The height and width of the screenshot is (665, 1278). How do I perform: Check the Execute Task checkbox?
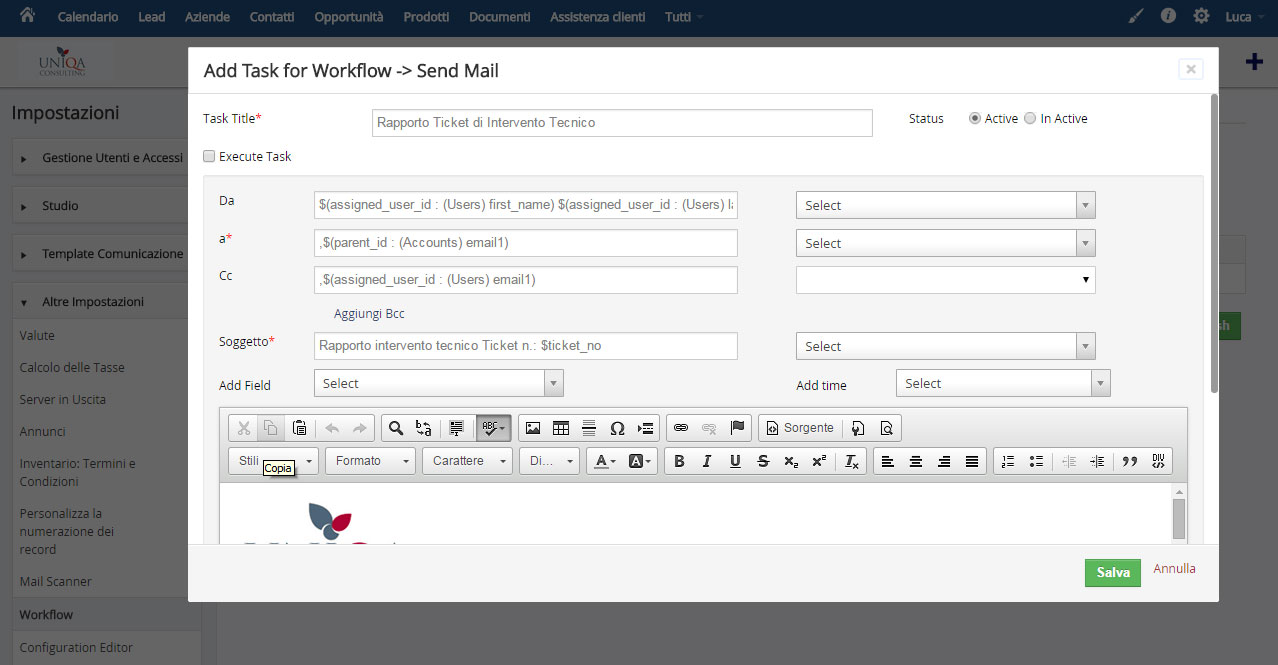pos(209,156)
